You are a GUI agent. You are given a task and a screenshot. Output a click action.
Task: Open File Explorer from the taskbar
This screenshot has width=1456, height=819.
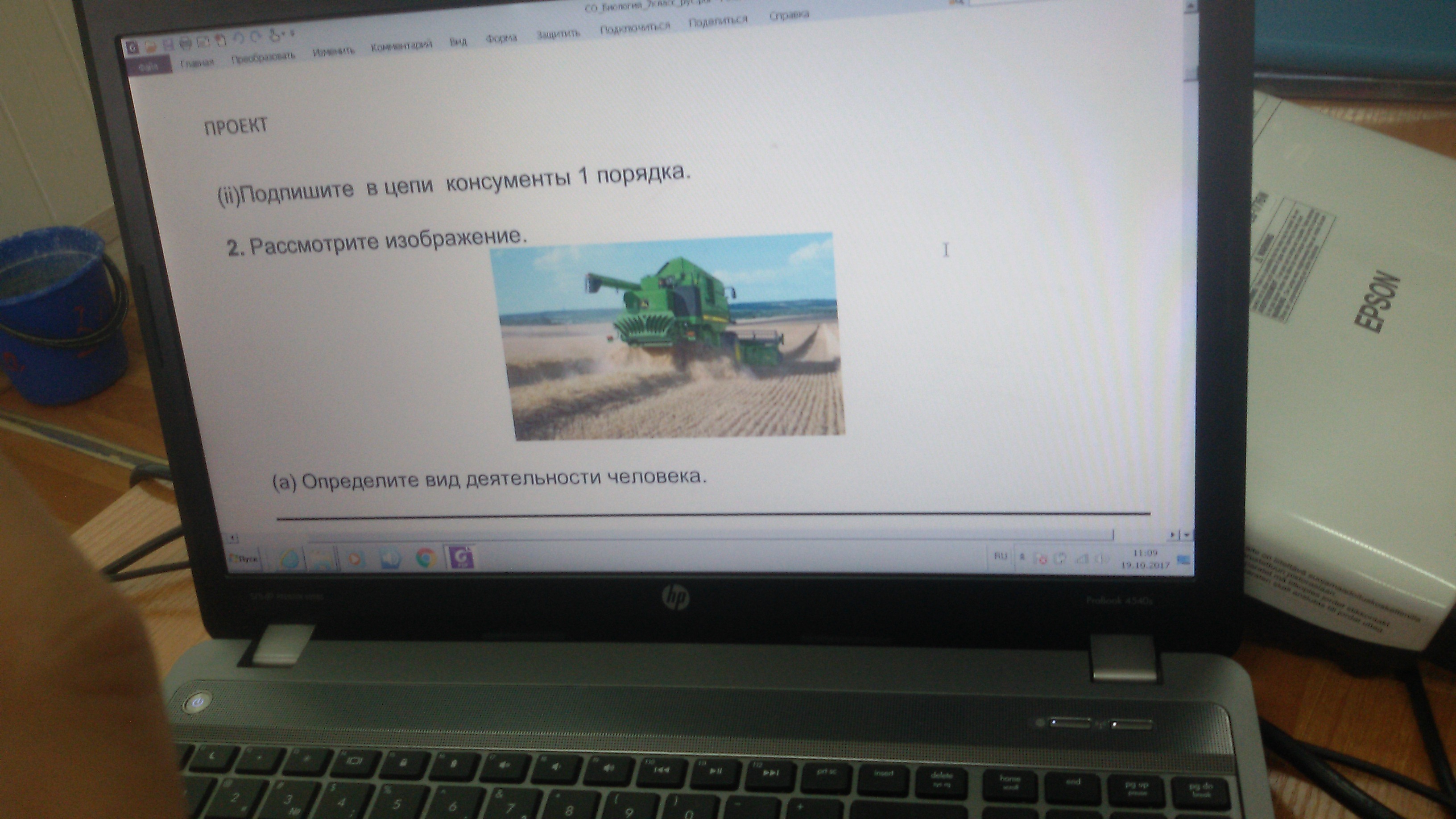321,559
